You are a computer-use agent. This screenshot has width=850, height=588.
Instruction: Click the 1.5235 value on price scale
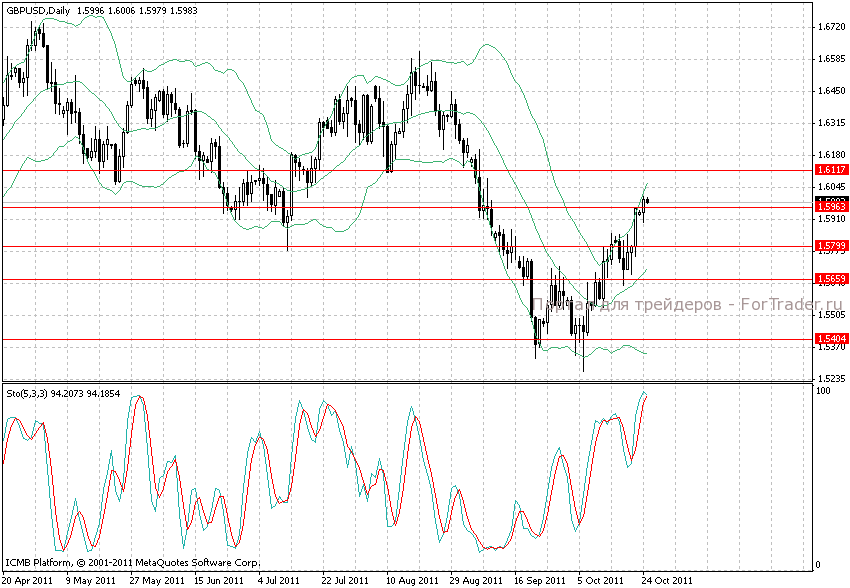click(x=829, y=379)
